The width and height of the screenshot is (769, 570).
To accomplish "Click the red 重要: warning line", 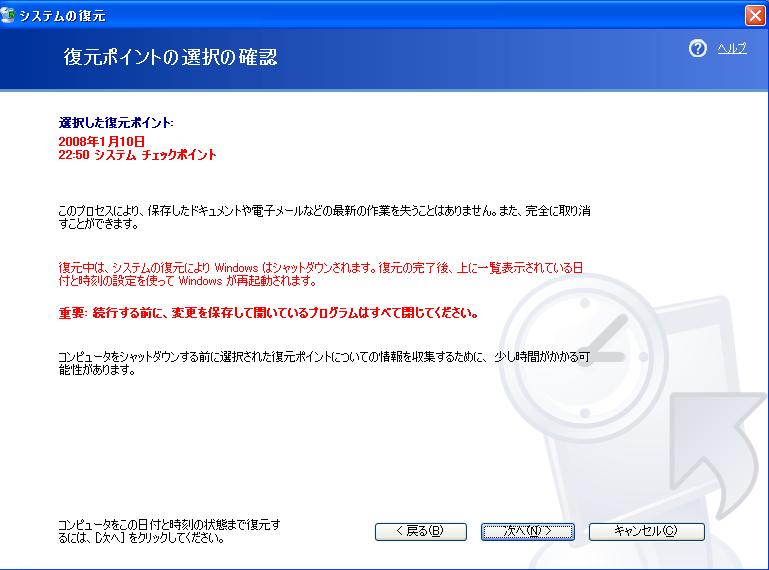I will 268,312.
